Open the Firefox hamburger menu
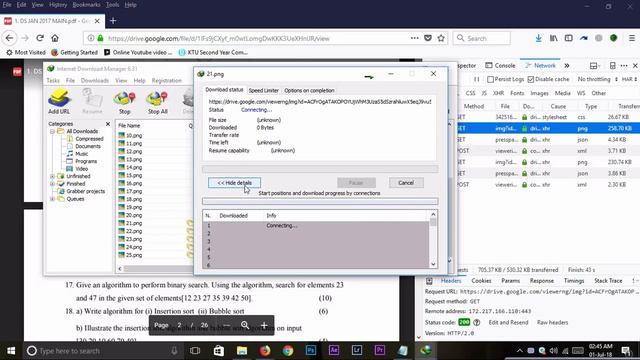The width and height of the screenshot is (640, 360). [631, 38]
